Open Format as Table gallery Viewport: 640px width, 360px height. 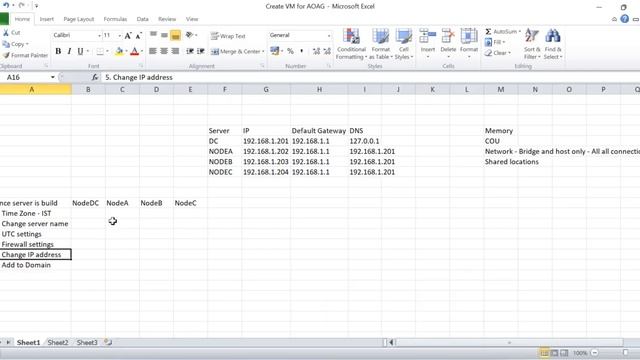click(380, 44)
